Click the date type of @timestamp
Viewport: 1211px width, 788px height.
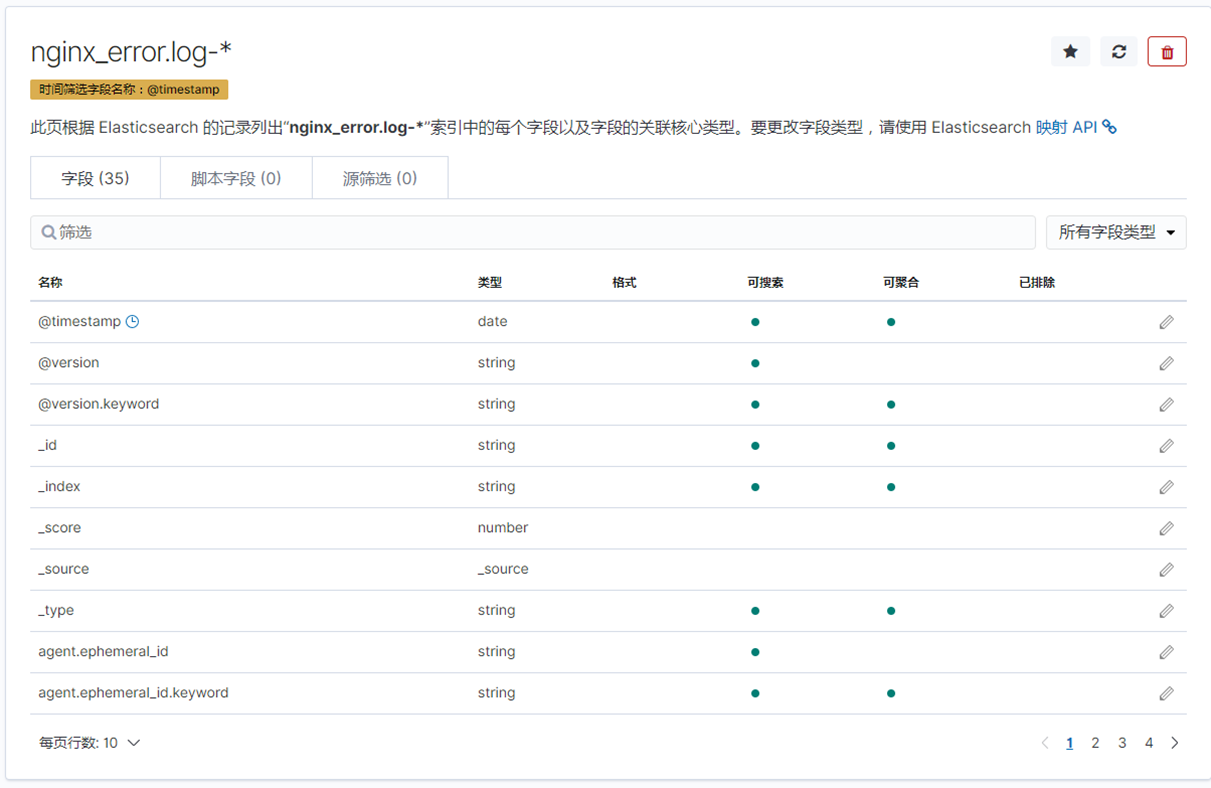[492, 322]
